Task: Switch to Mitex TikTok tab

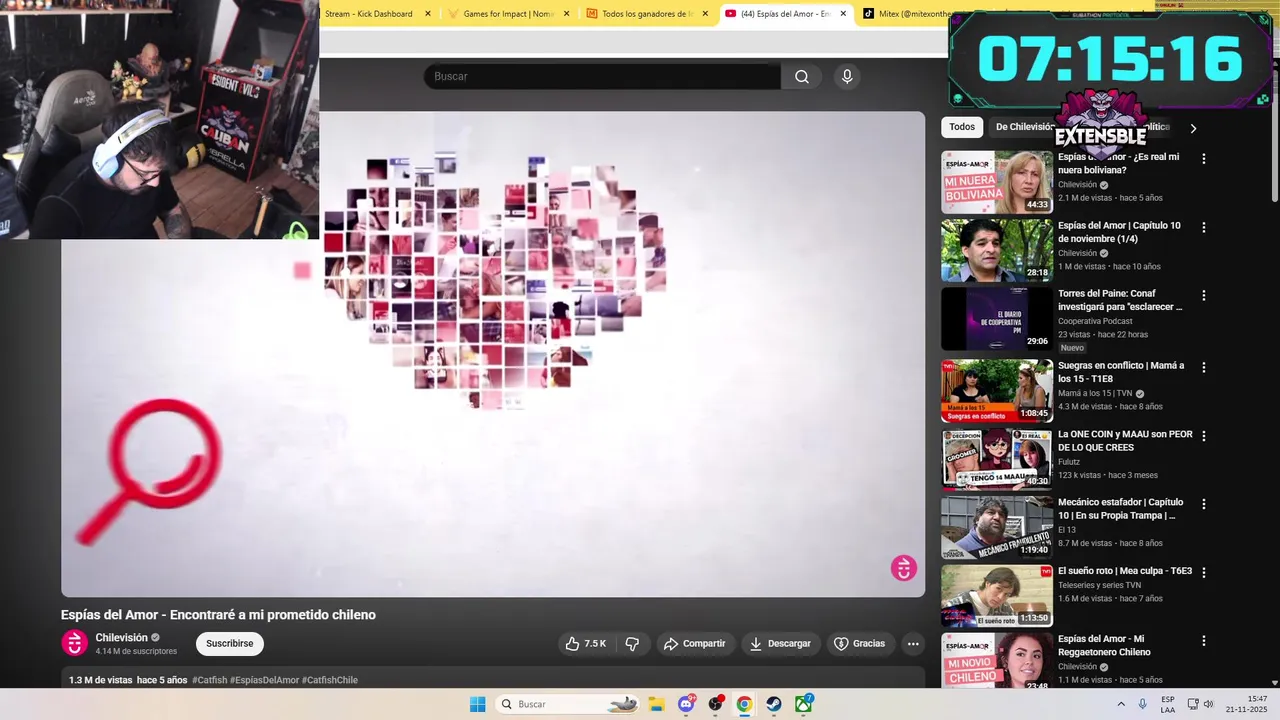Action: click(x=905, y=14)
